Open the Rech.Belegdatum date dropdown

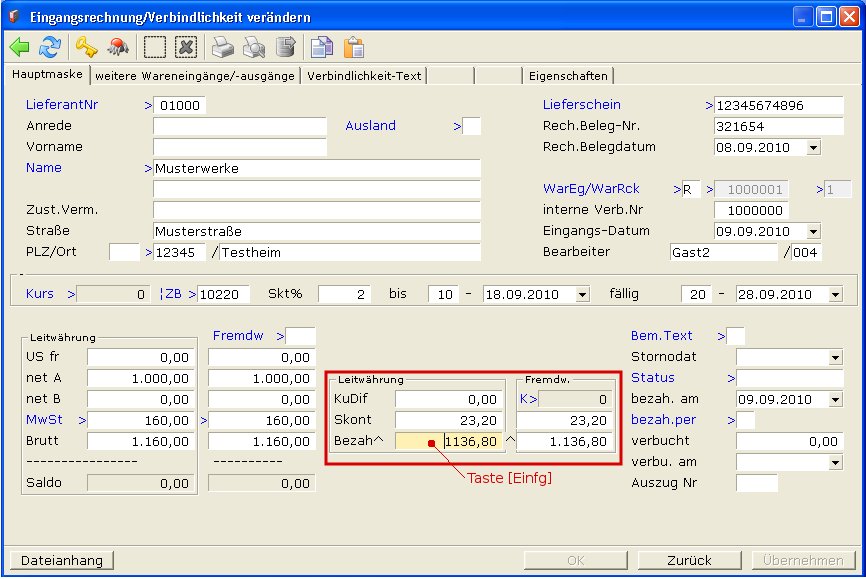click(812, 147)
